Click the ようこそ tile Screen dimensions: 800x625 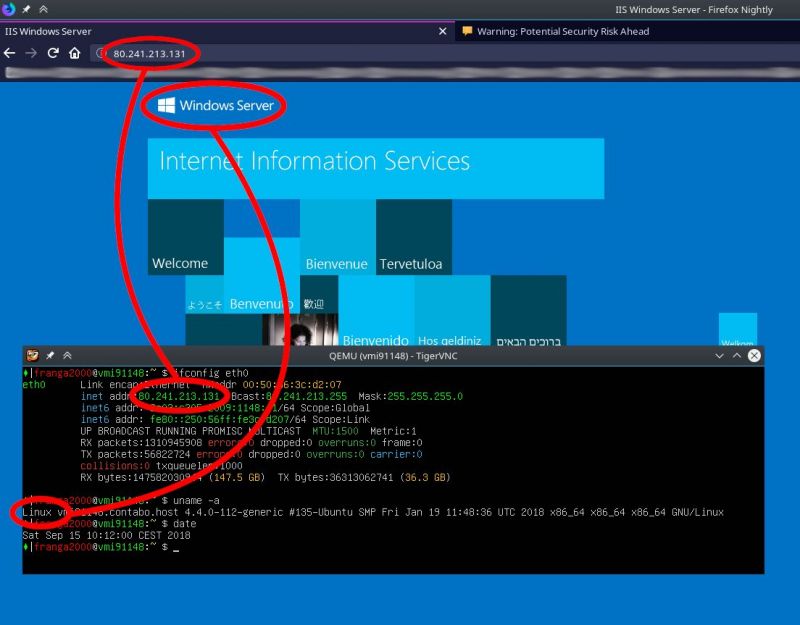click(x=205, y=294)
